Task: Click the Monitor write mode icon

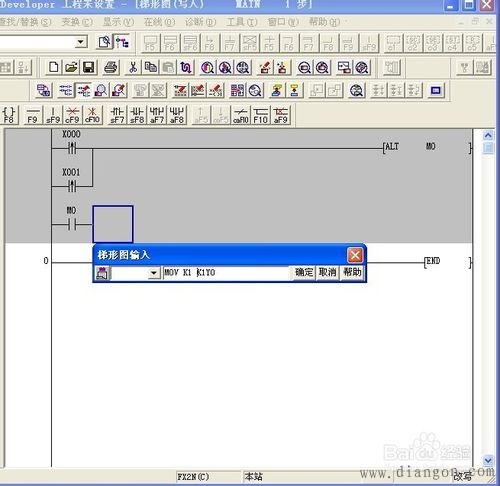Action: 119,90
